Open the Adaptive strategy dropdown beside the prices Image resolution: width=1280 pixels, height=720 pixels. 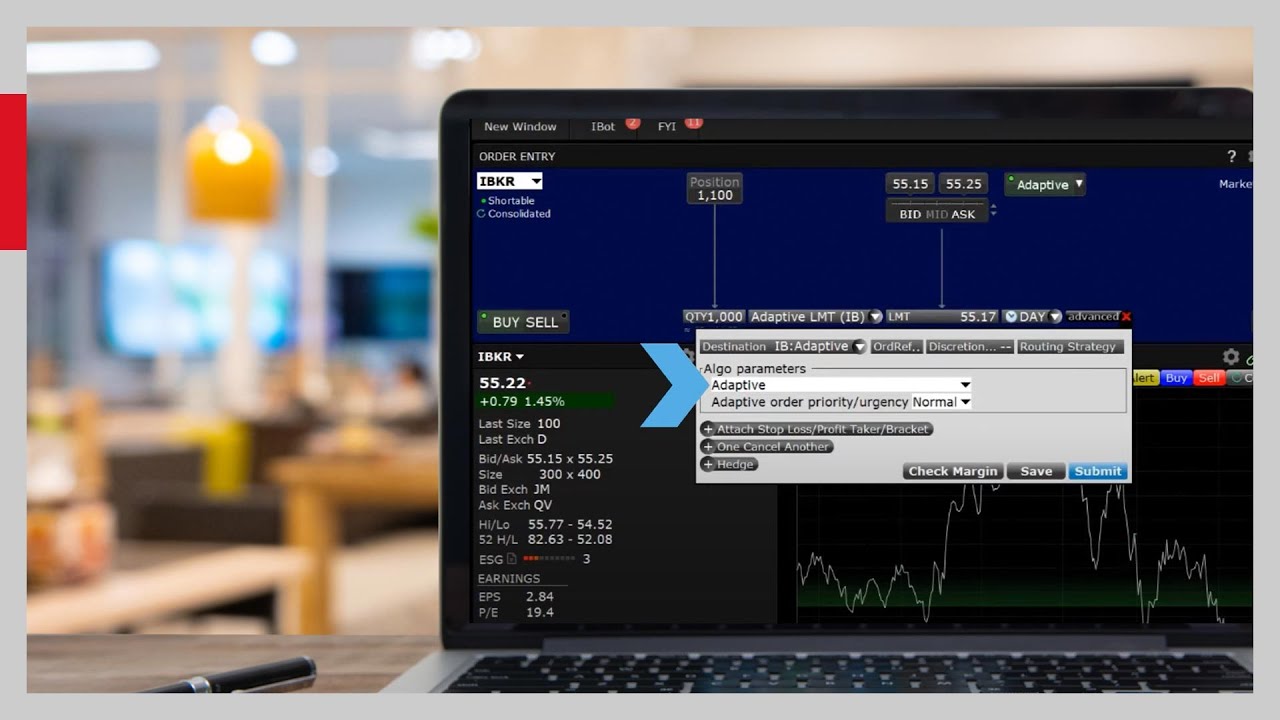click(x=1045, y=184)
